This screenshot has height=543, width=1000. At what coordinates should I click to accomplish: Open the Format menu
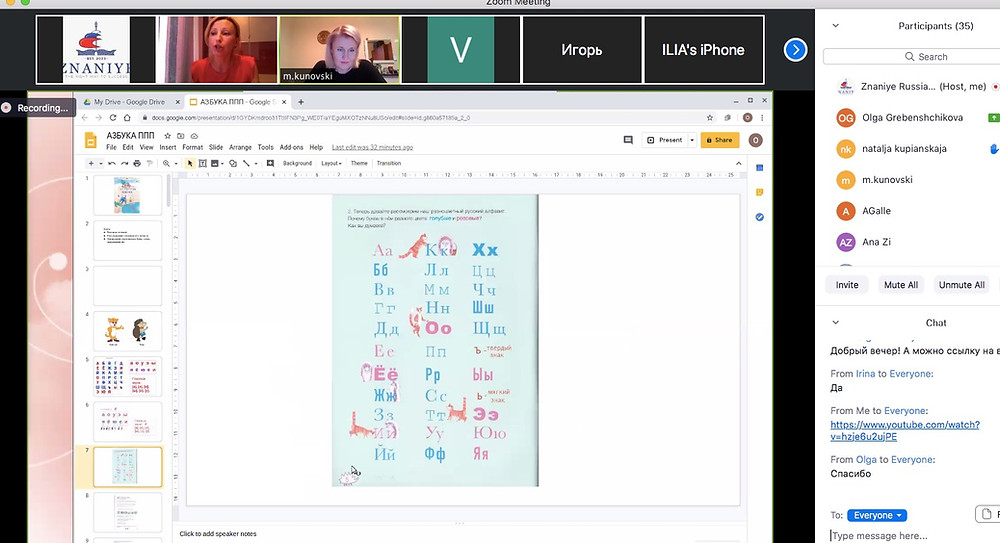coord(193,147)
